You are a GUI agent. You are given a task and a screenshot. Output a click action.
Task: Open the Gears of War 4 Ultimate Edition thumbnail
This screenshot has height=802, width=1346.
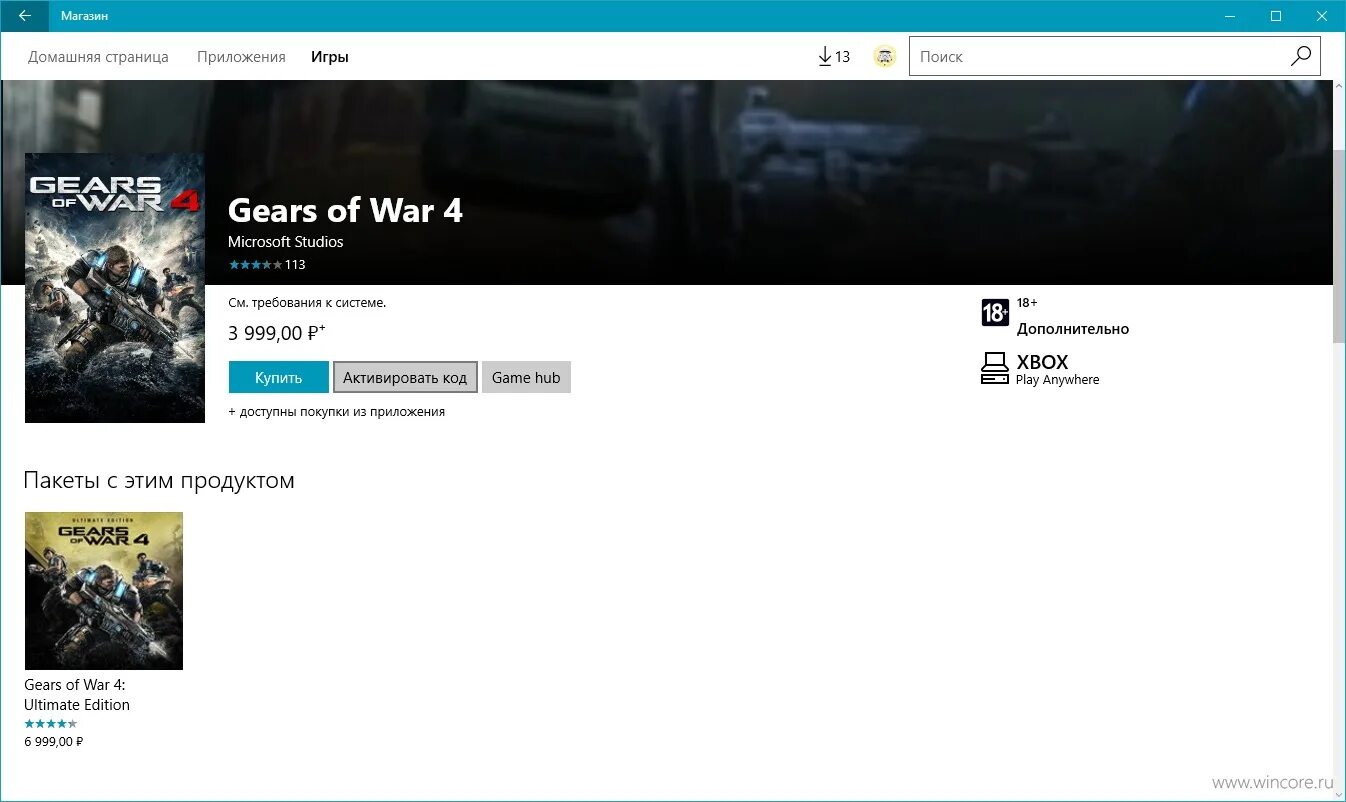104,590
